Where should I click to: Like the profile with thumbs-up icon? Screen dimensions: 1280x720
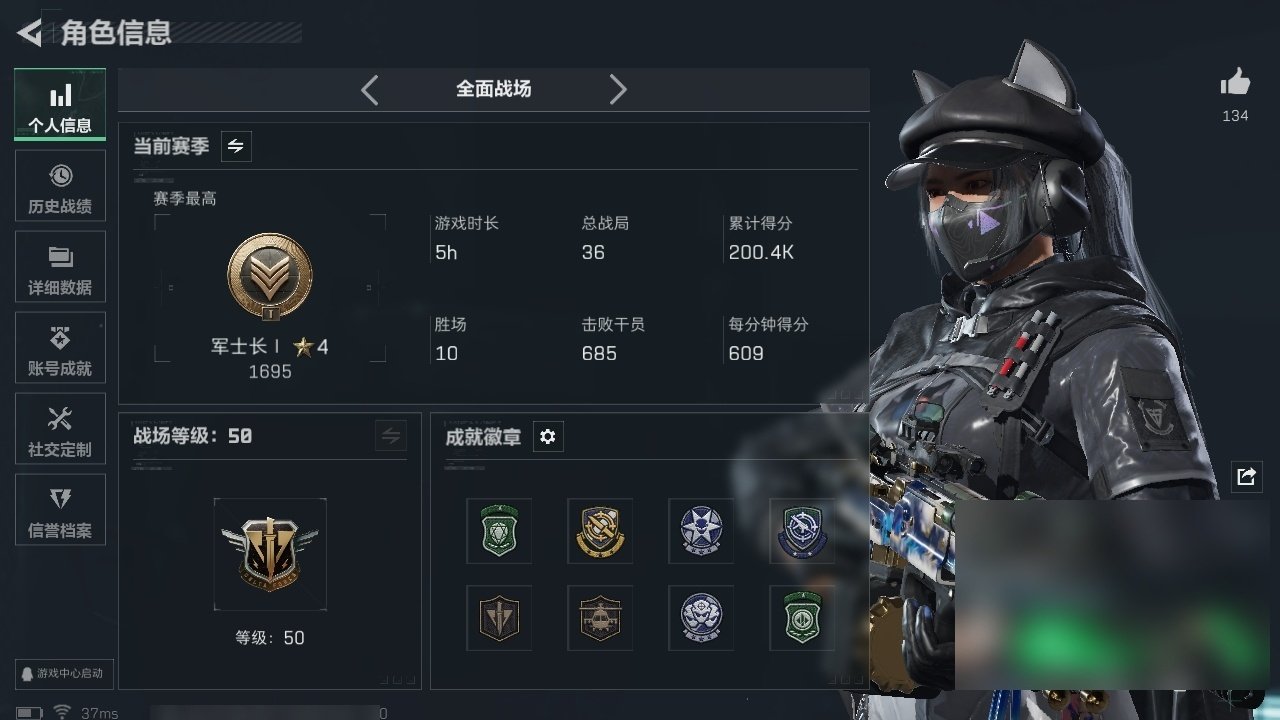point(1235,84)
